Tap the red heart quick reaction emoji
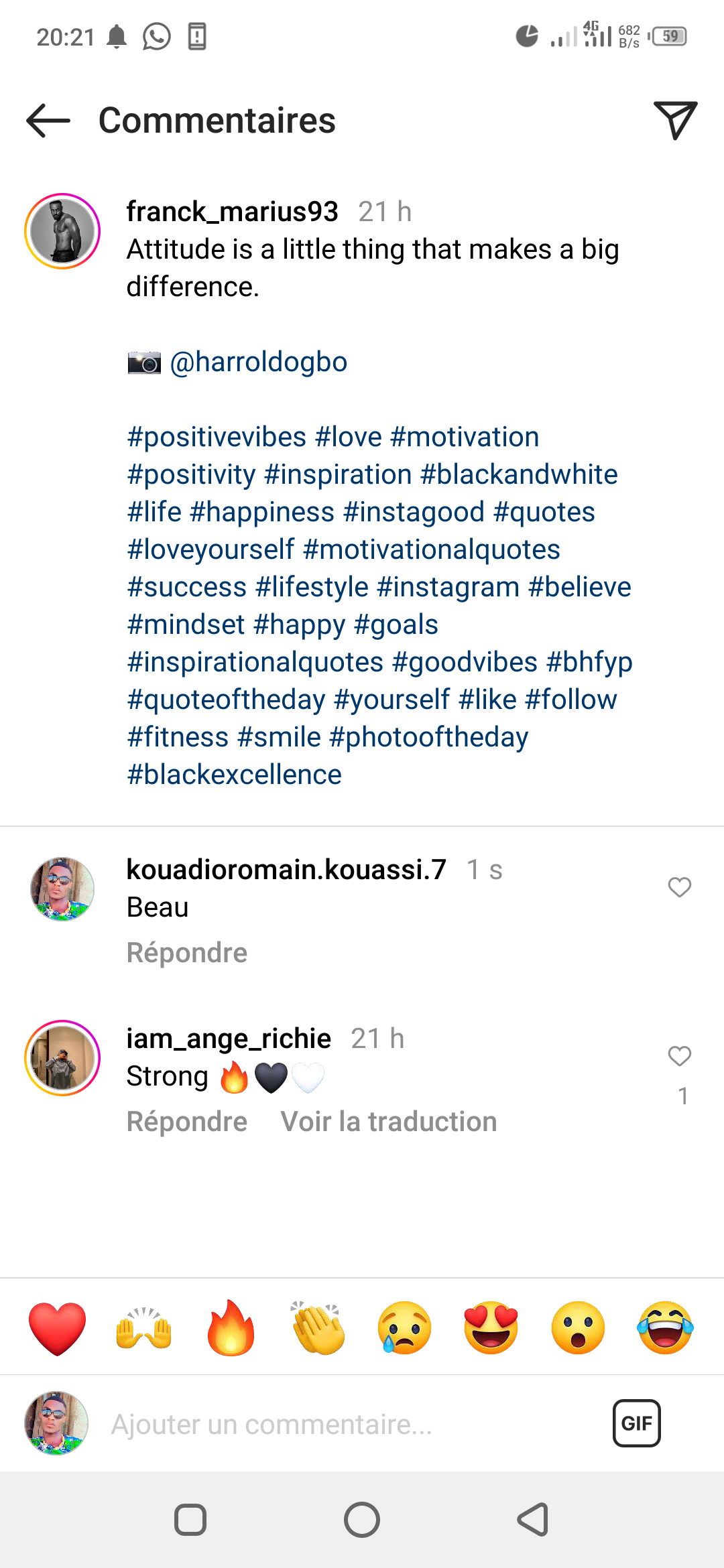Image resolution: width=724 pixels, height=1568 pixels. pos(58,1328)
